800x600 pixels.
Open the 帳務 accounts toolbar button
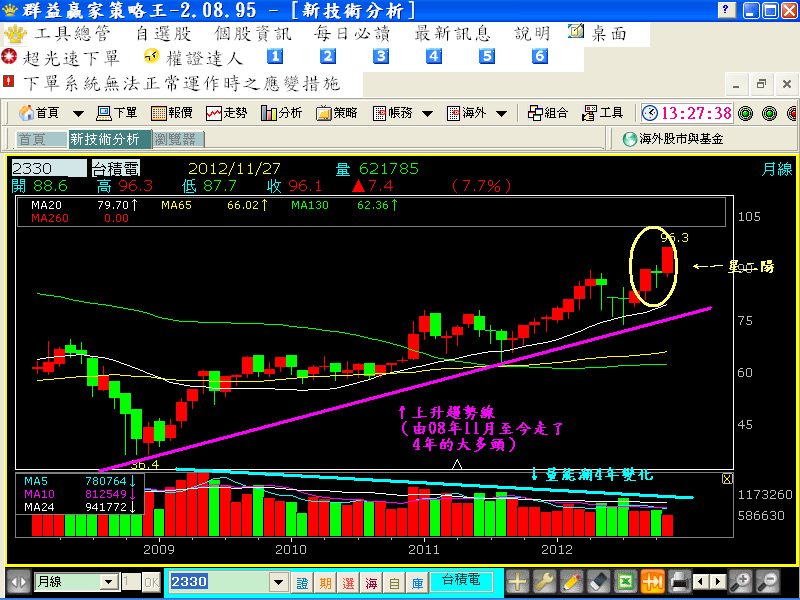[392, 113]
